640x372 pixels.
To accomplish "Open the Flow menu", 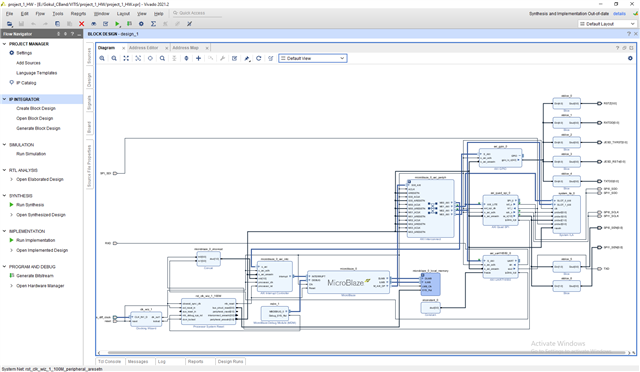I will click(x=40, y=13).
